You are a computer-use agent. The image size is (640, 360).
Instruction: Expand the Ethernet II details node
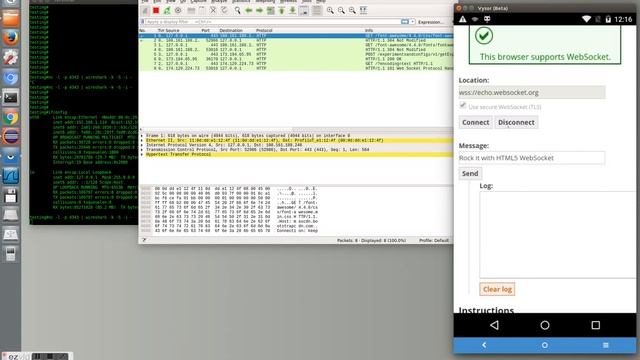click(x=142, y=140)
